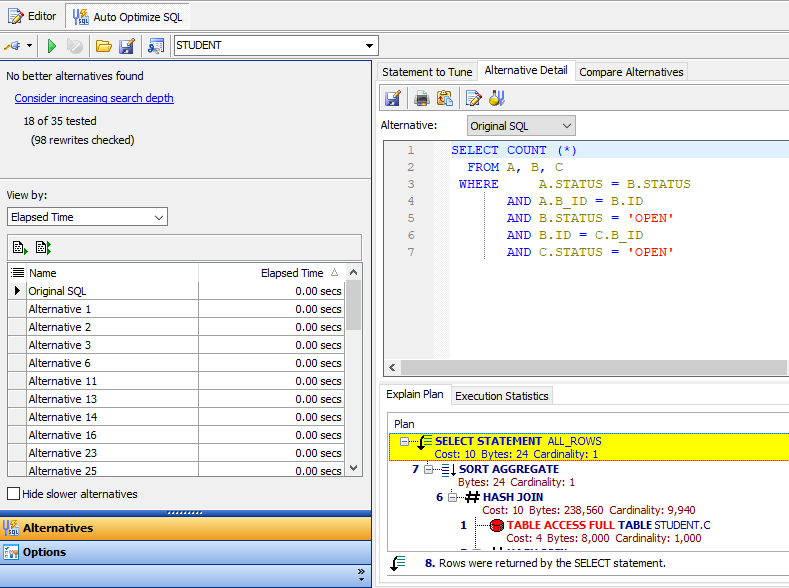Select the Alternative 23 row
789x588 pixels.
(176, 453)
